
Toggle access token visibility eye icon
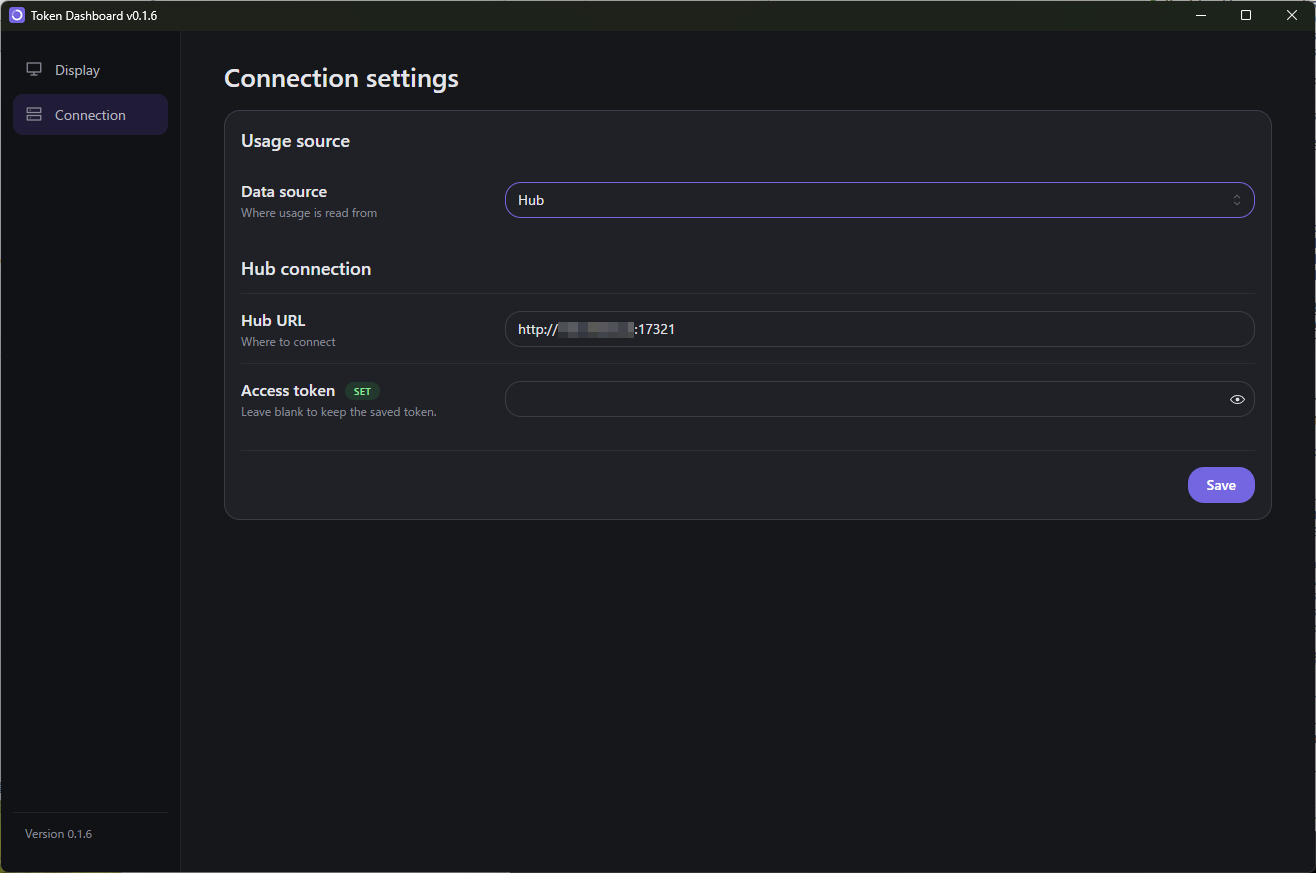pos(1237,399)
